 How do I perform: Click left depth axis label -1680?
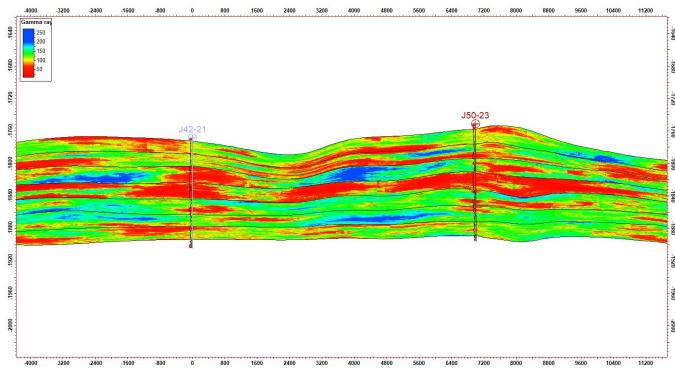coord(10,65)
